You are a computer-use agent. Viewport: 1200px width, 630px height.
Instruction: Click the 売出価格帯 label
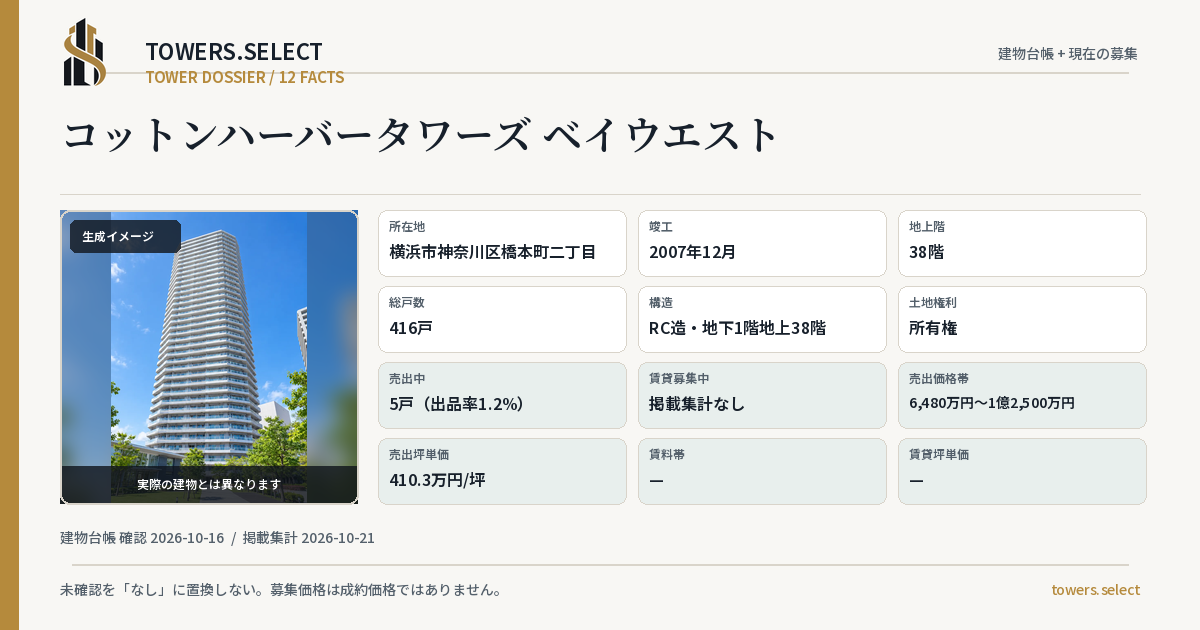click(939, 378)
